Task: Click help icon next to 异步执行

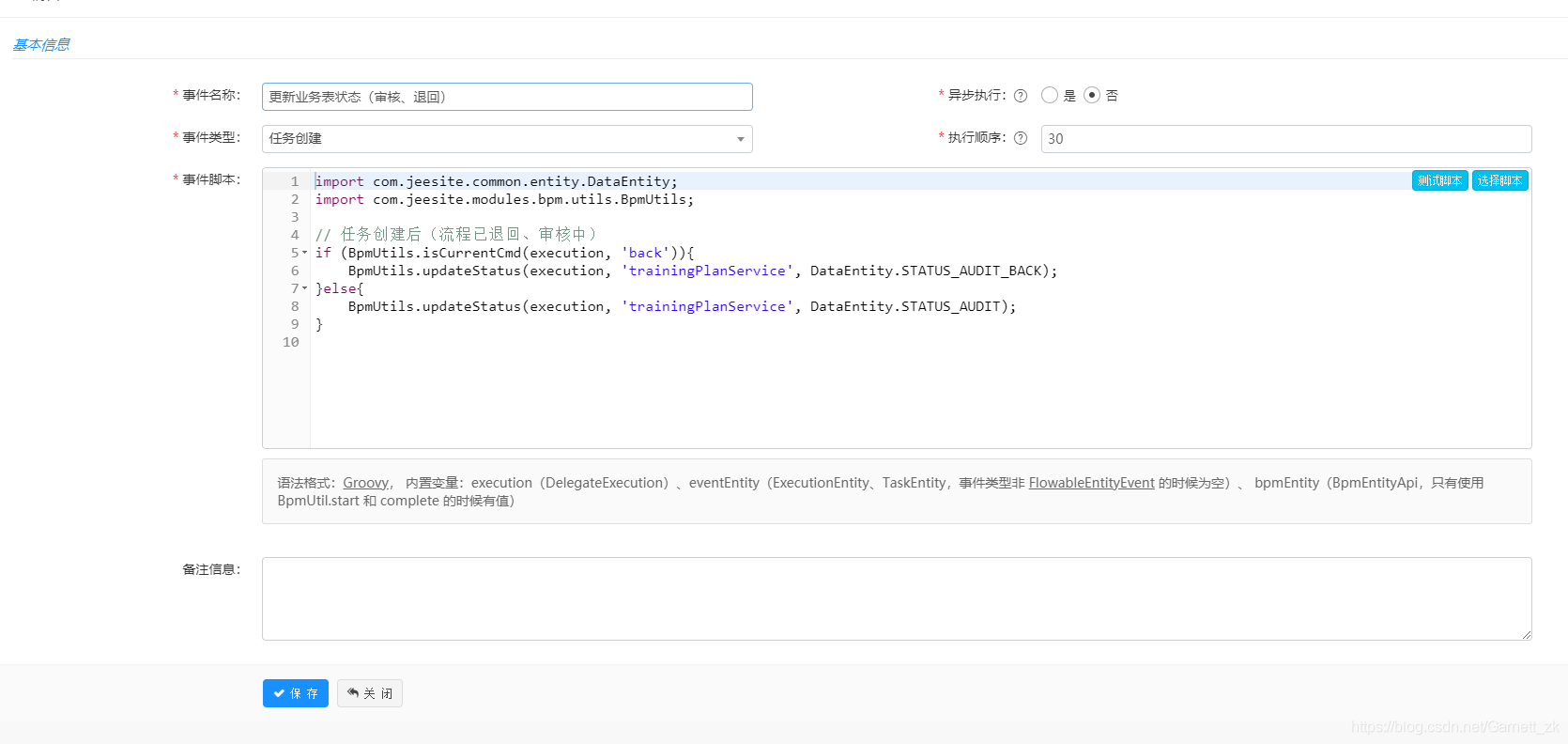Action: [x=1021, y=96]
